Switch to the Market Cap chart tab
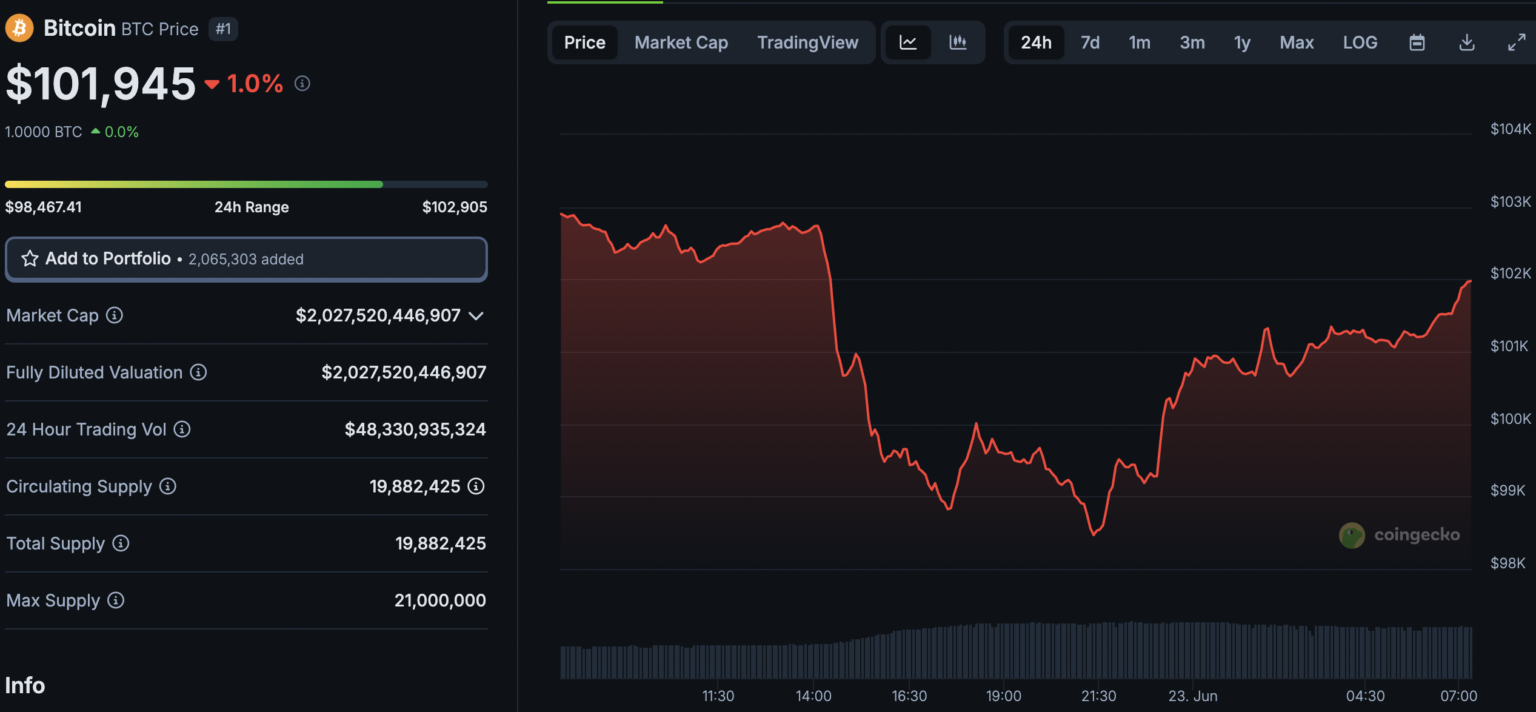 (x=681, y=42)
